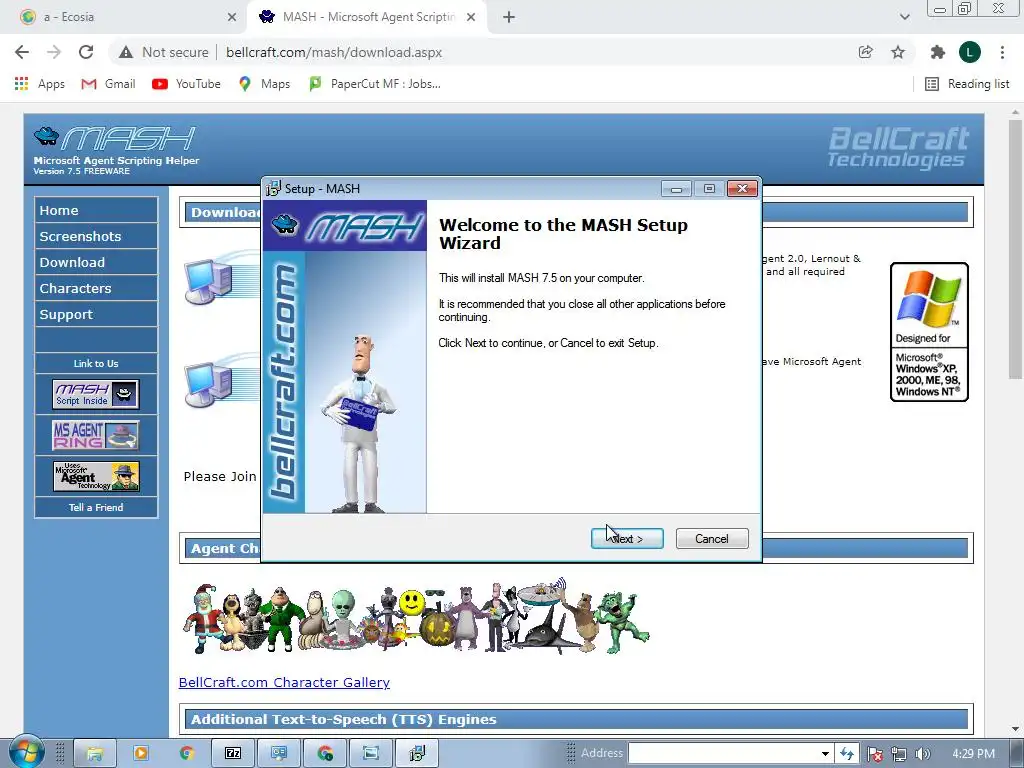Switch to the 7z taskbar window

232,753
